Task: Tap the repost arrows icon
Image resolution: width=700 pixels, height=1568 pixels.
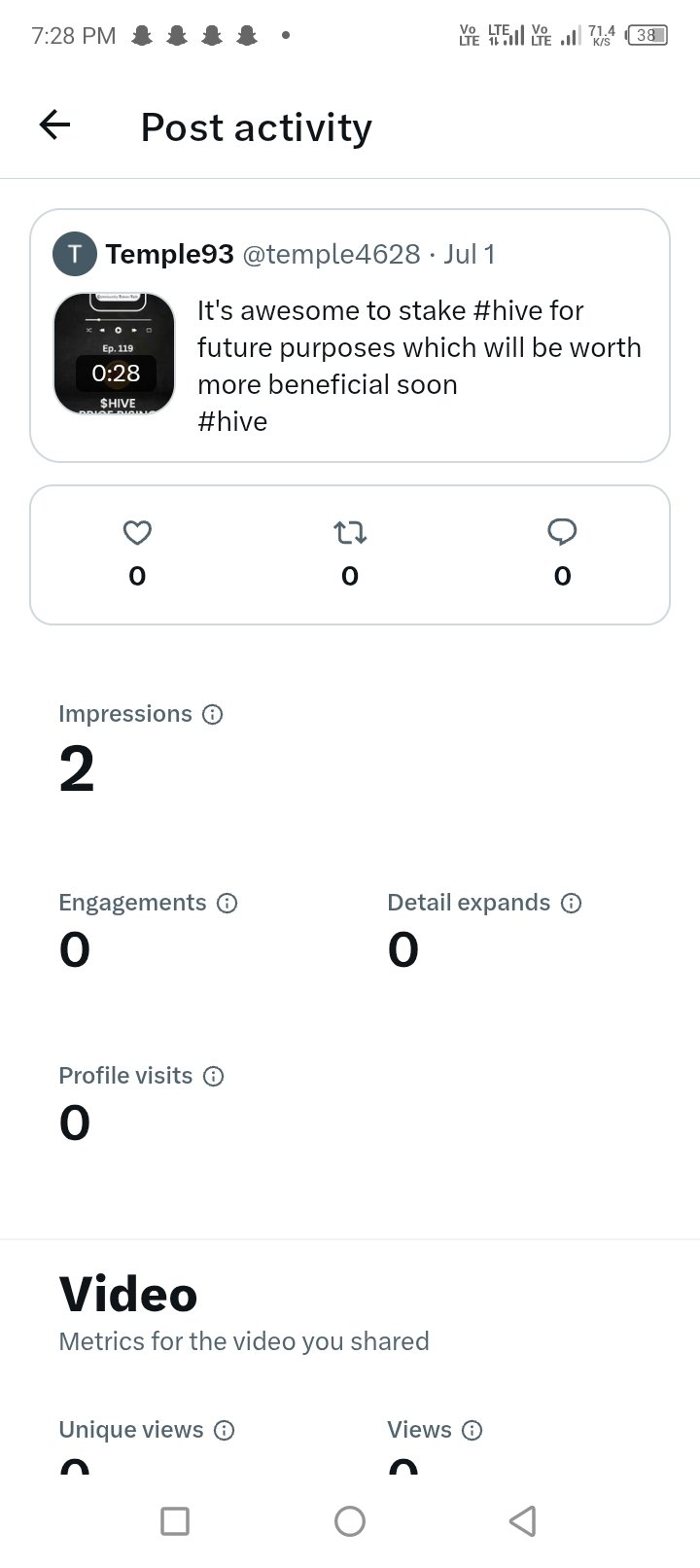Action: [x=350, y=532]
